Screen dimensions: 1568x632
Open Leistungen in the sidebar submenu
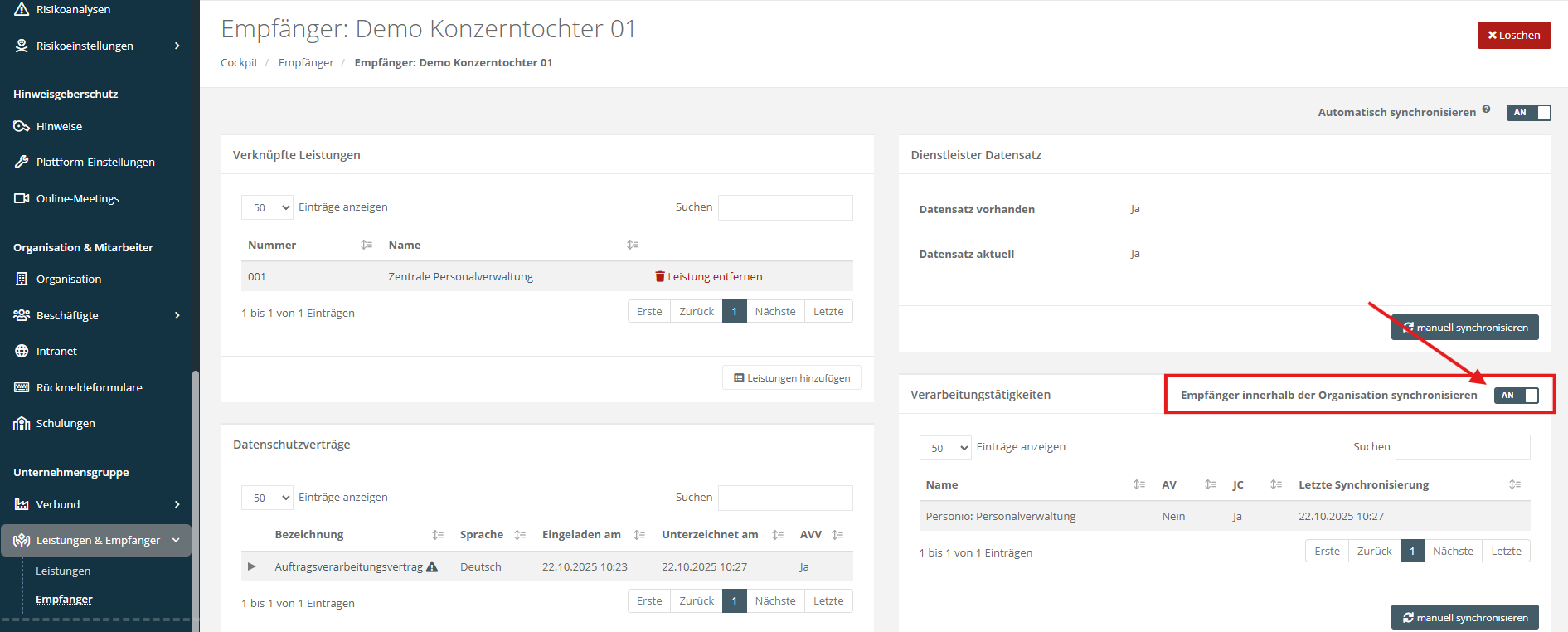(x=63, y=571)
